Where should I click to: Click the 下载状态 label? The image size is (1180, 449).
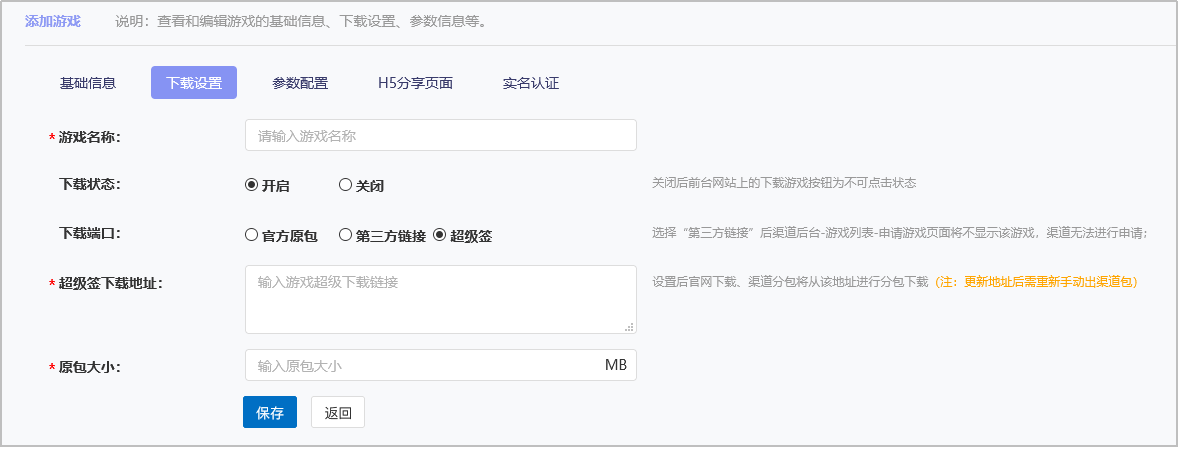pyautogui.click(x=90, y=184)
